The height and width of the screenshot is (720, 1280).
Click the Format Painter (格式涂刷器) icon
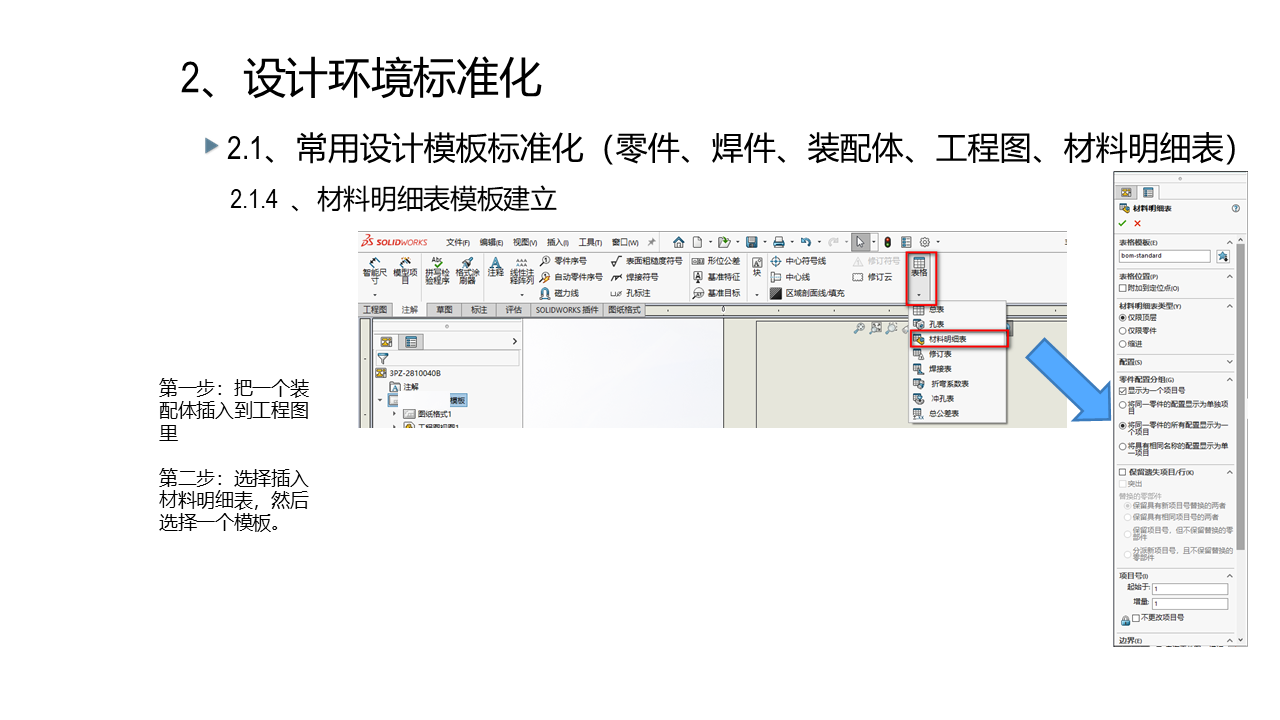[466, 270]
